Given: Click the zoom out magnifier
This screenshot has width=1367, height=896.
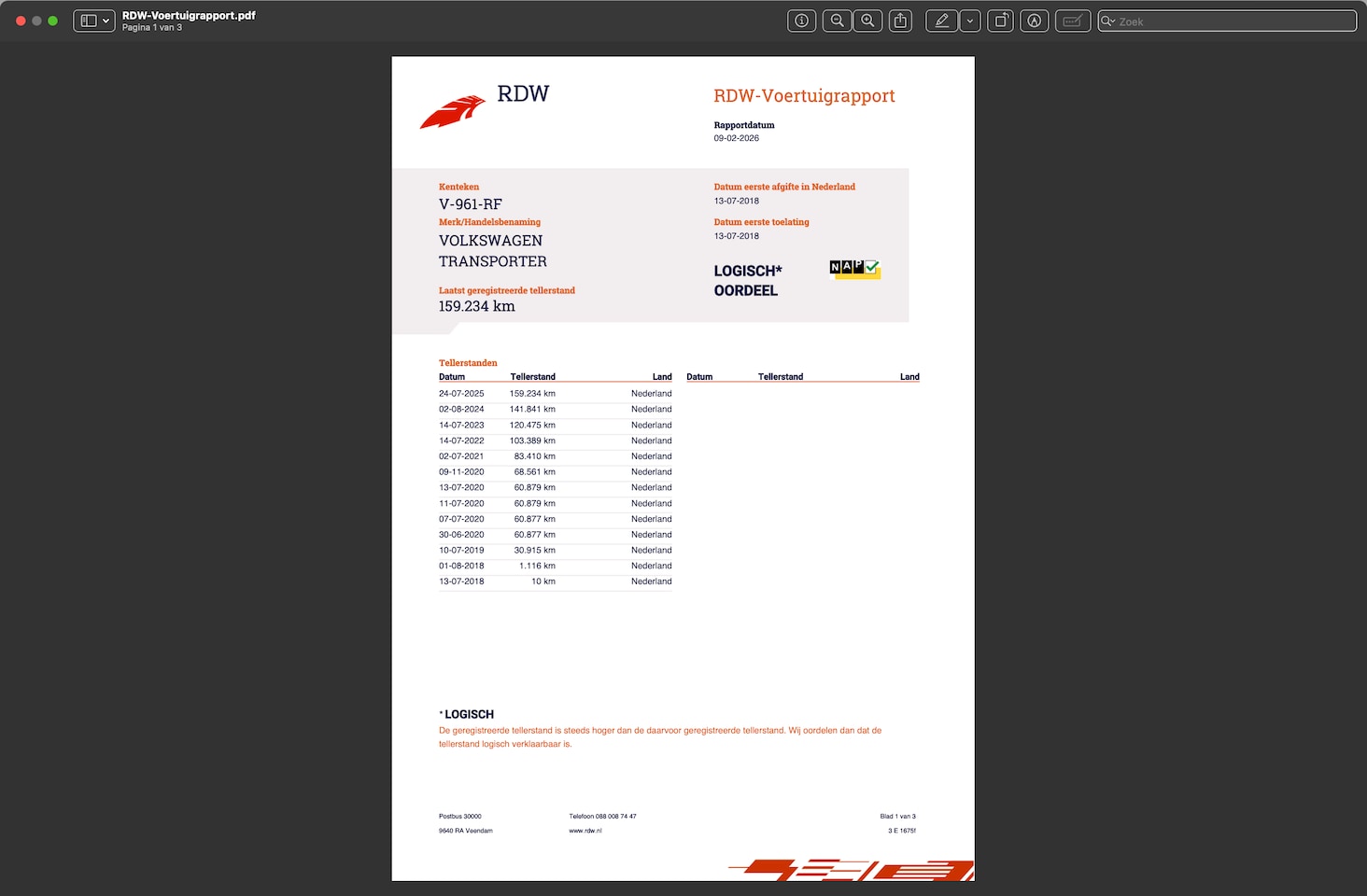Looking at the screenshot, I should (838, 21).
